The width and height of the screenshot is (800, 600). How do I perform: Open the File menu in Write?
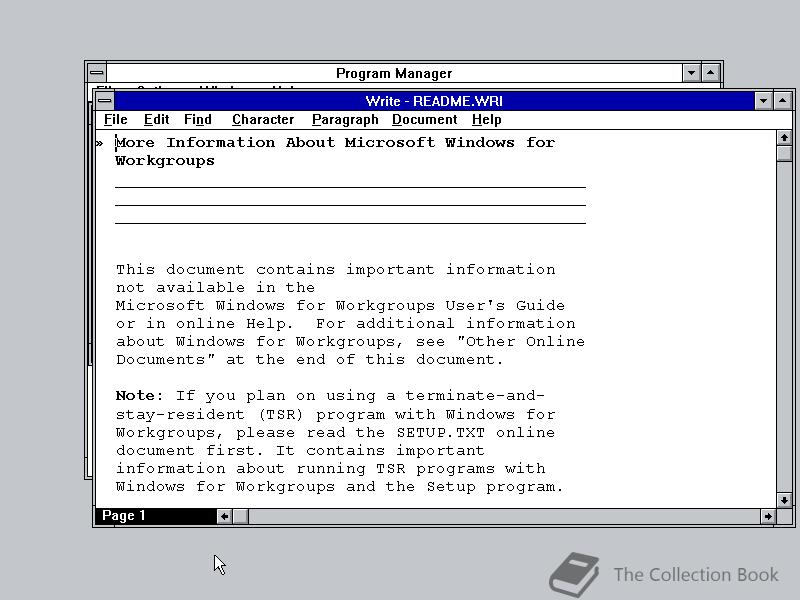coord(115,119)
